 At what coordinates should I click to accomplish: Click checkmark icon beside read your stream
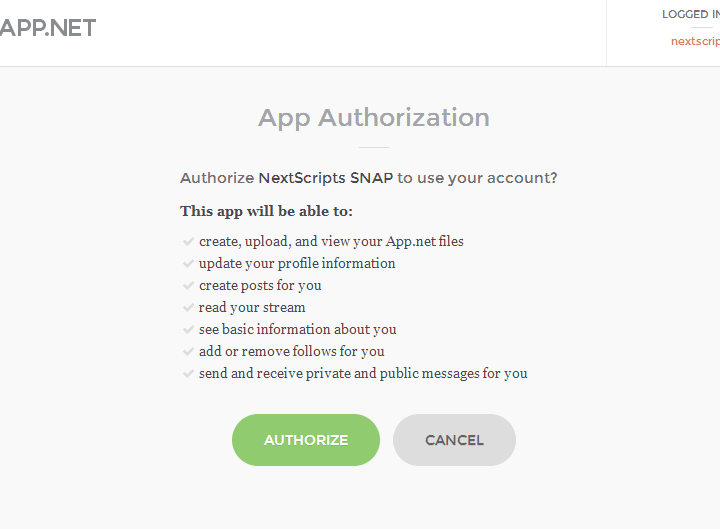click(x=188, y=308)
